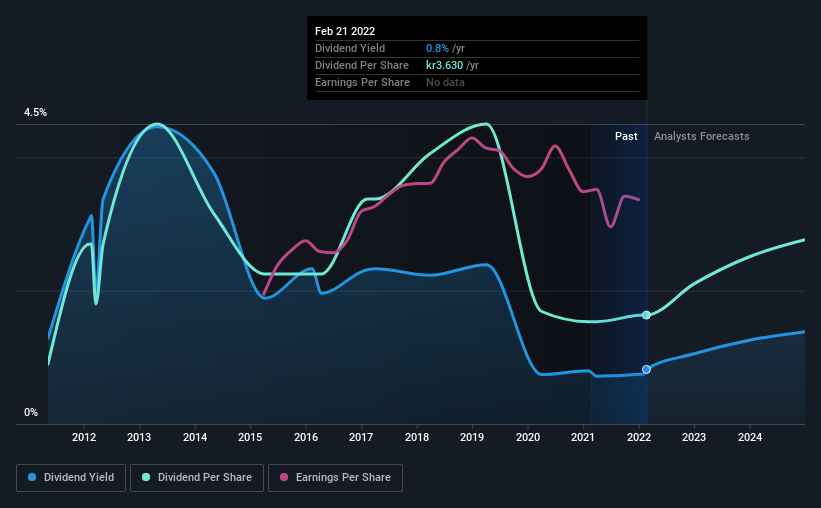This screenshot has width=821, height=508.
Task: Click the 2018 x-axis label
Action: click(x=417, y=437)
